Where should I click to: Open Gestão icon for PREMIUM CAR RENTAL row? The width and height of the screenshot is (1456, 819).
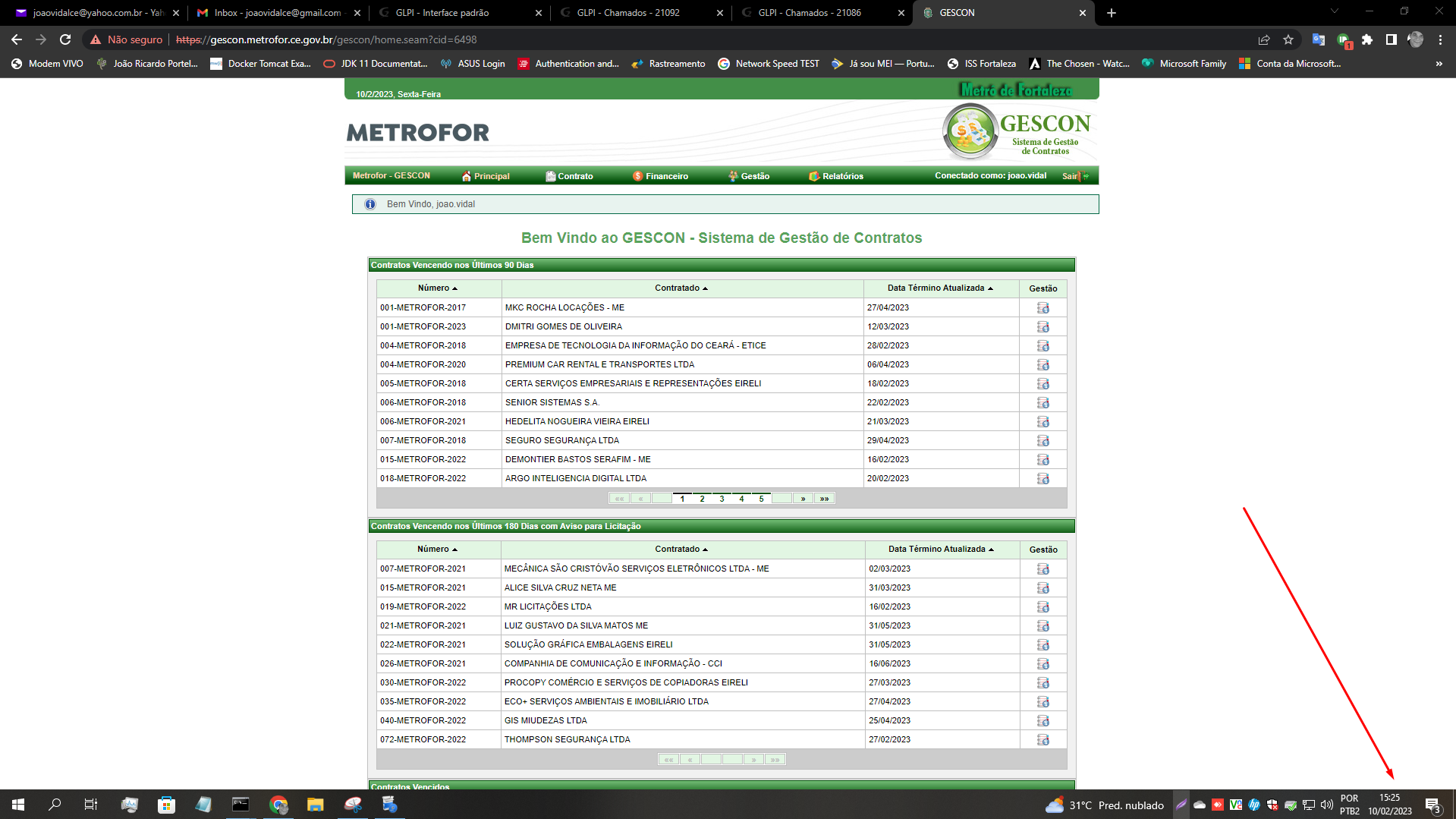click(x=1043, y=364)
